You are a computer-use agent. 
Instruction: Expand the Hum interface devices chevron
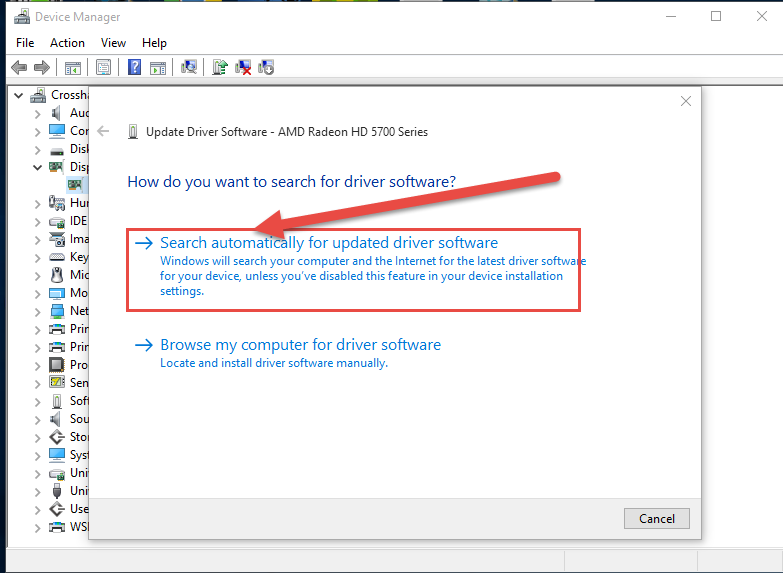pos(37,204)
